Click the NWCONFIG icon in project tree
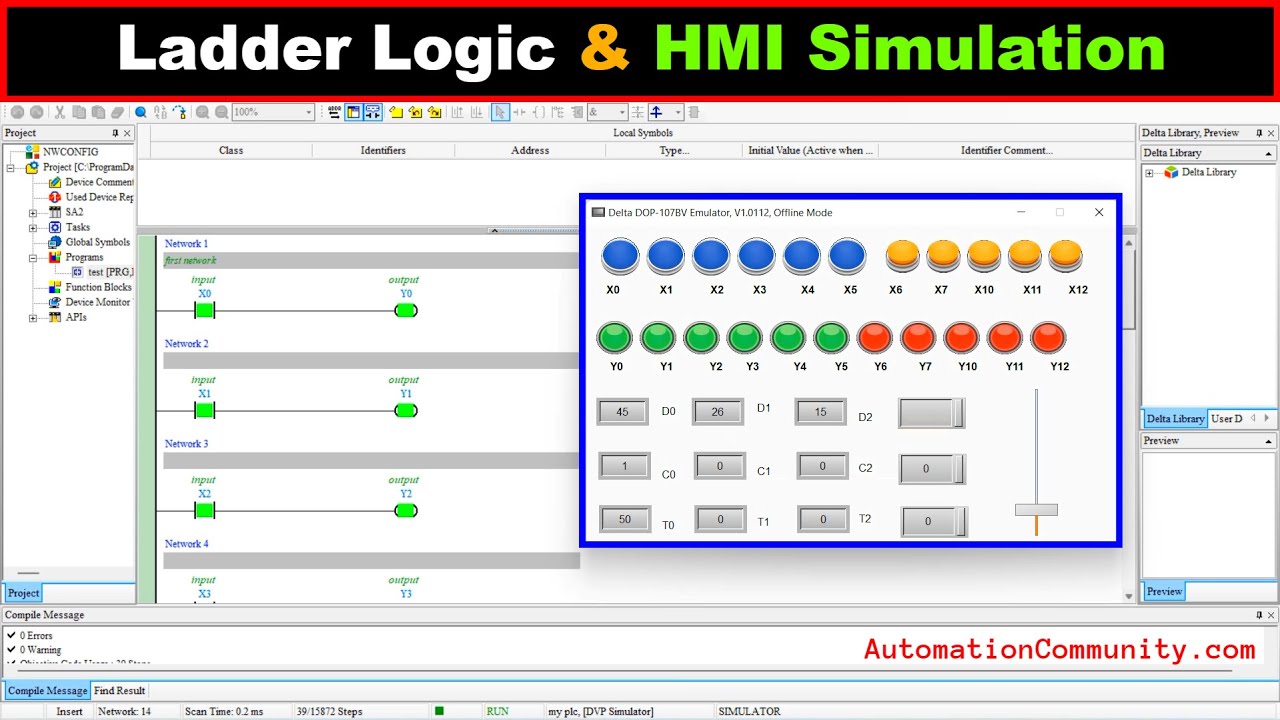 click(x=32, y=152)
